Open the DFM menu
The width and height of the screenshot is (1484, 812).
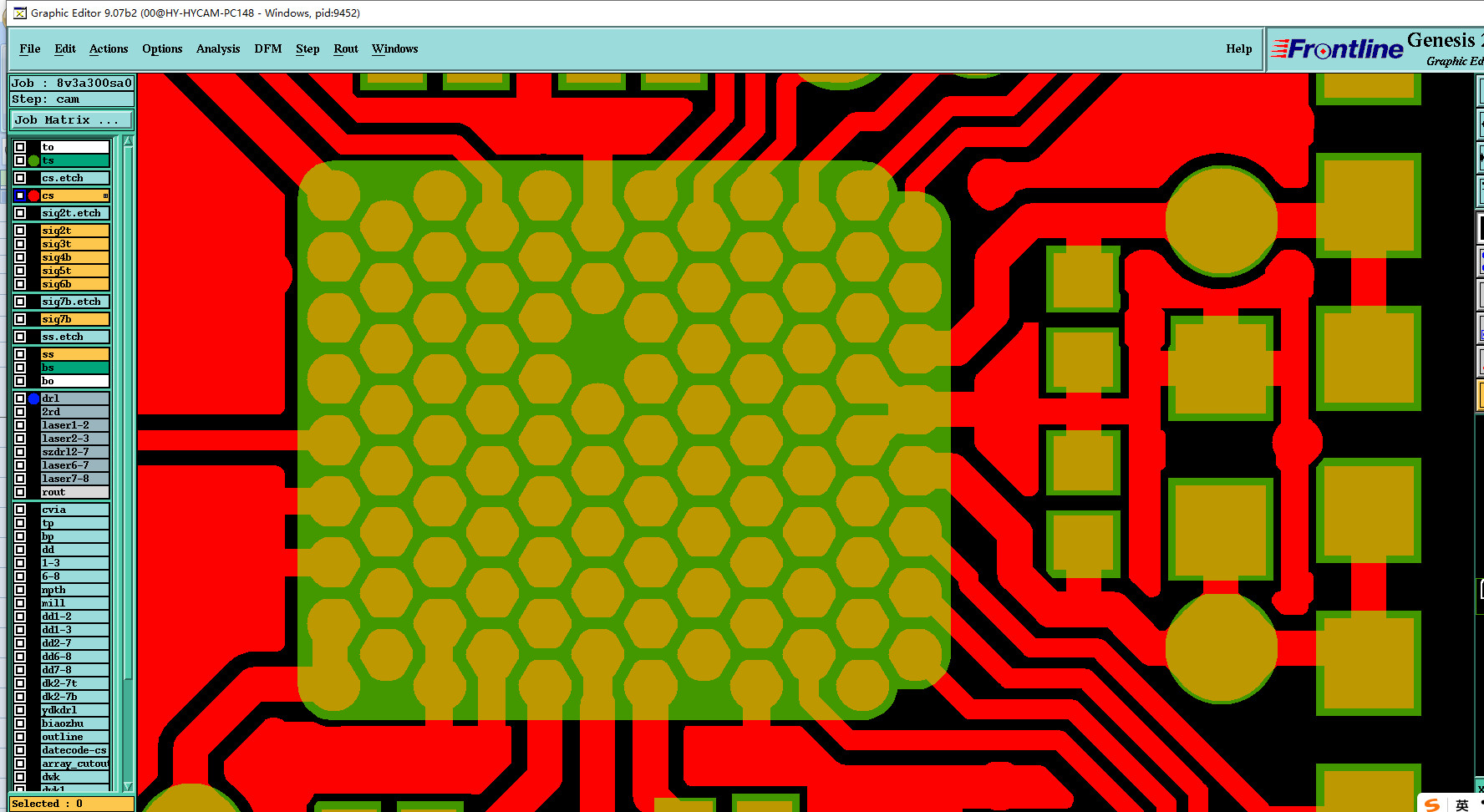coord(268,48)
